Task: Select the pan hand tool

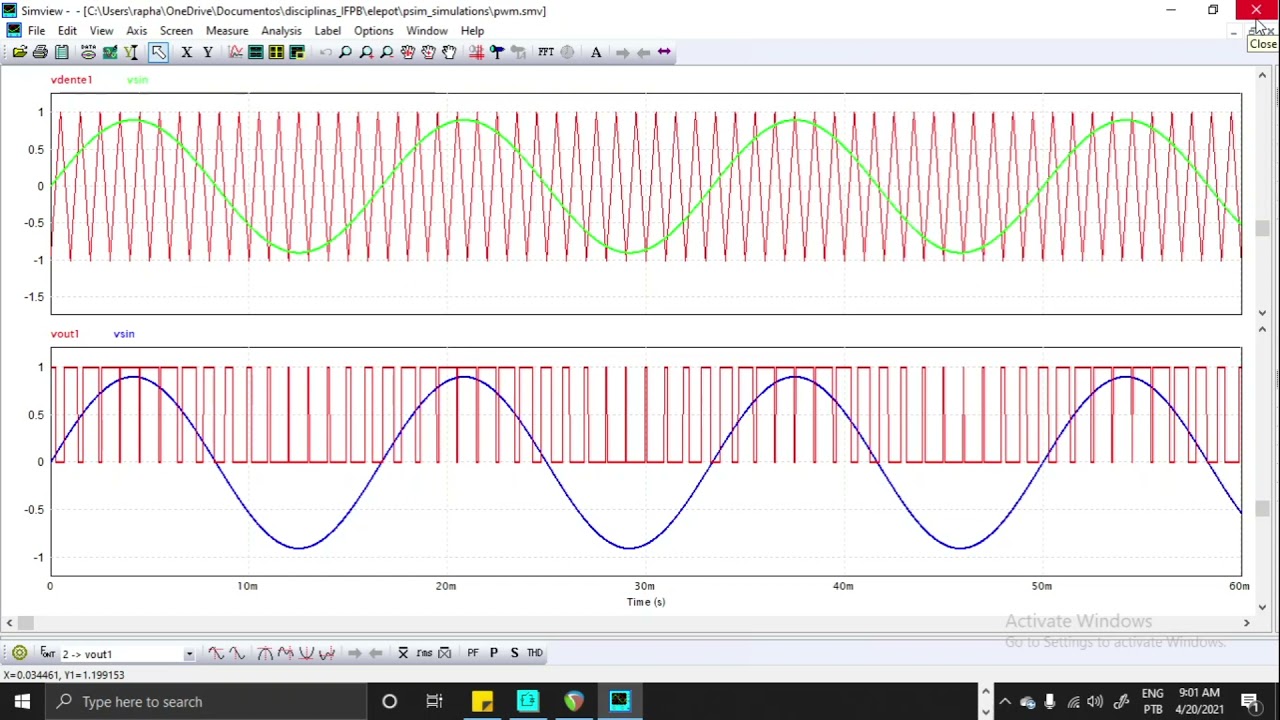Action: tap(449, 52)
